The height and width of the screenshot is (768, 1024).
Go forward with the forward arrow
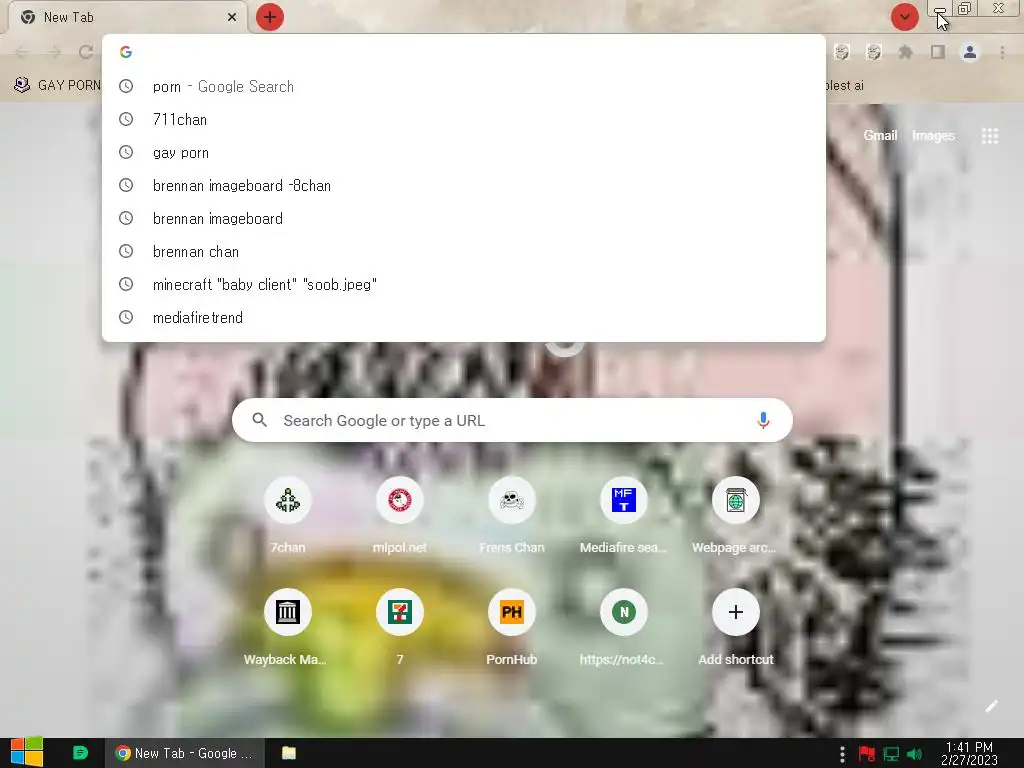pyautogui.click(x=54, y=52)
